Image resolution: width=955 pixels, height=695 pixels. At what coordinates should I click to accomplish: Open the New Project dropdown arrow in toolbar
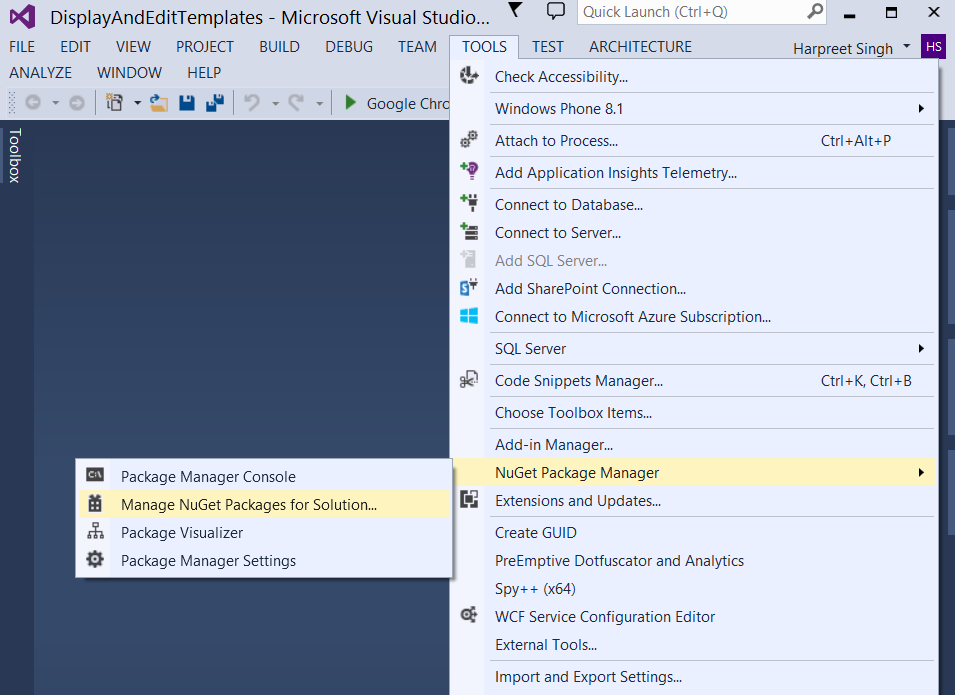(x=134, y=103)
